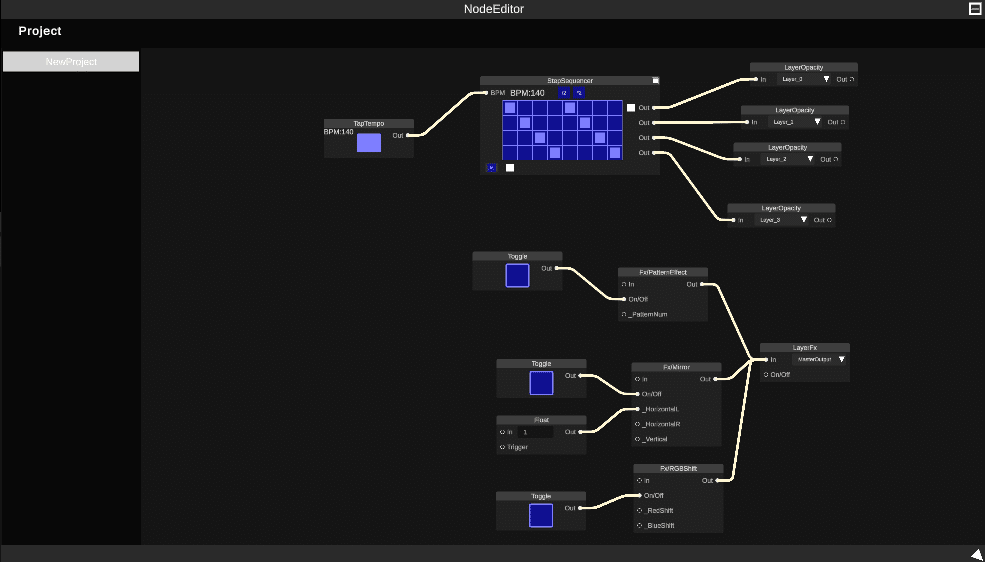Click the white square in StepSequencer's title bar

(656, 80)
